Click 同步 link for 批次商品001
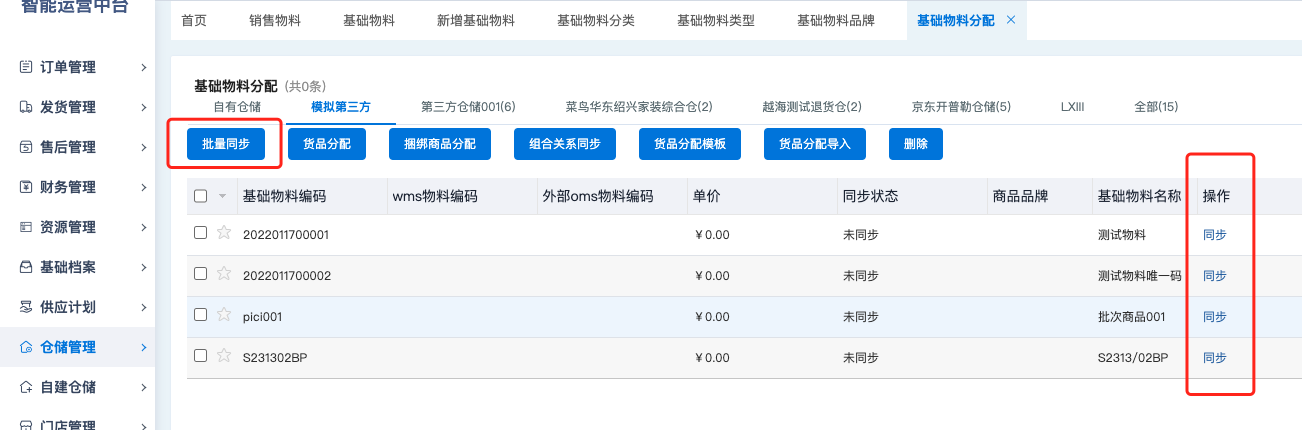 pos(1214,317)
